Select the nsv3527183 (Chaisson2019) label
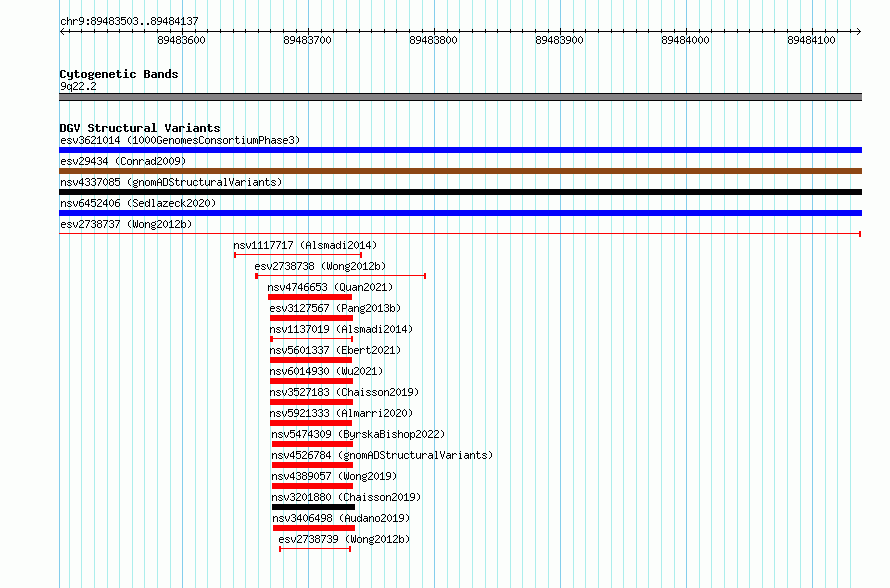890x588 pixels. point(345,392)
